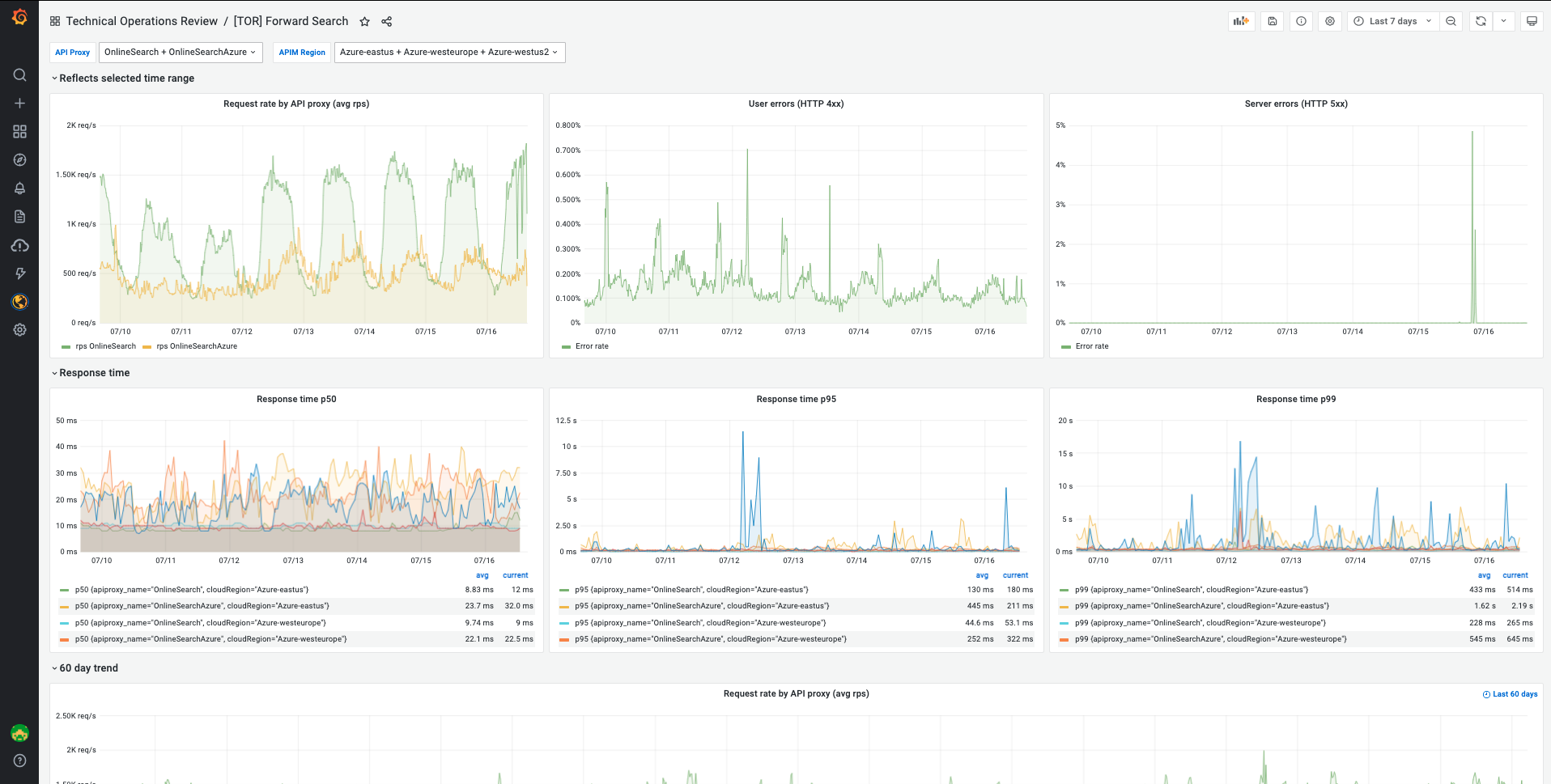Click the Add panel icon
Viewport: 1551px width, 784px height.
tap(1241, 22)
